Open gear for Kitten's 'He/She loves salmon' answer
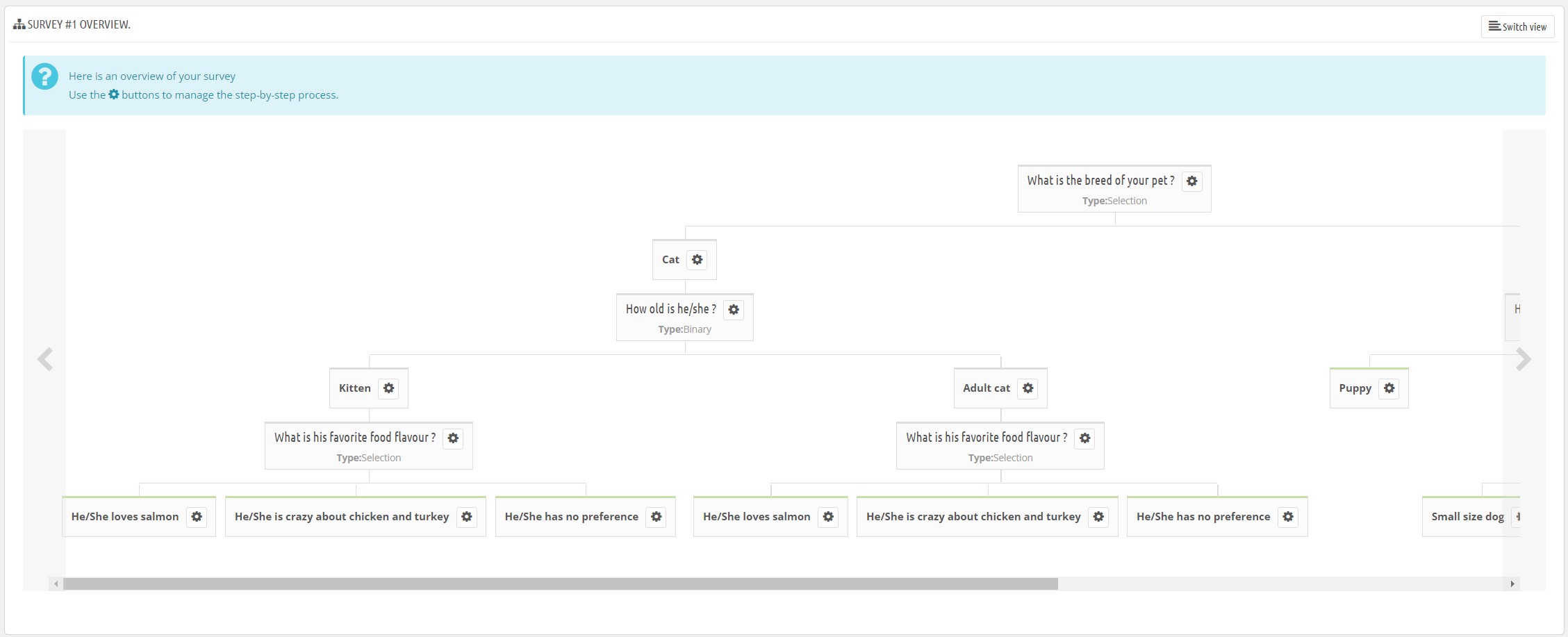This screenshot has height=637, width=1568. point(197,517)
